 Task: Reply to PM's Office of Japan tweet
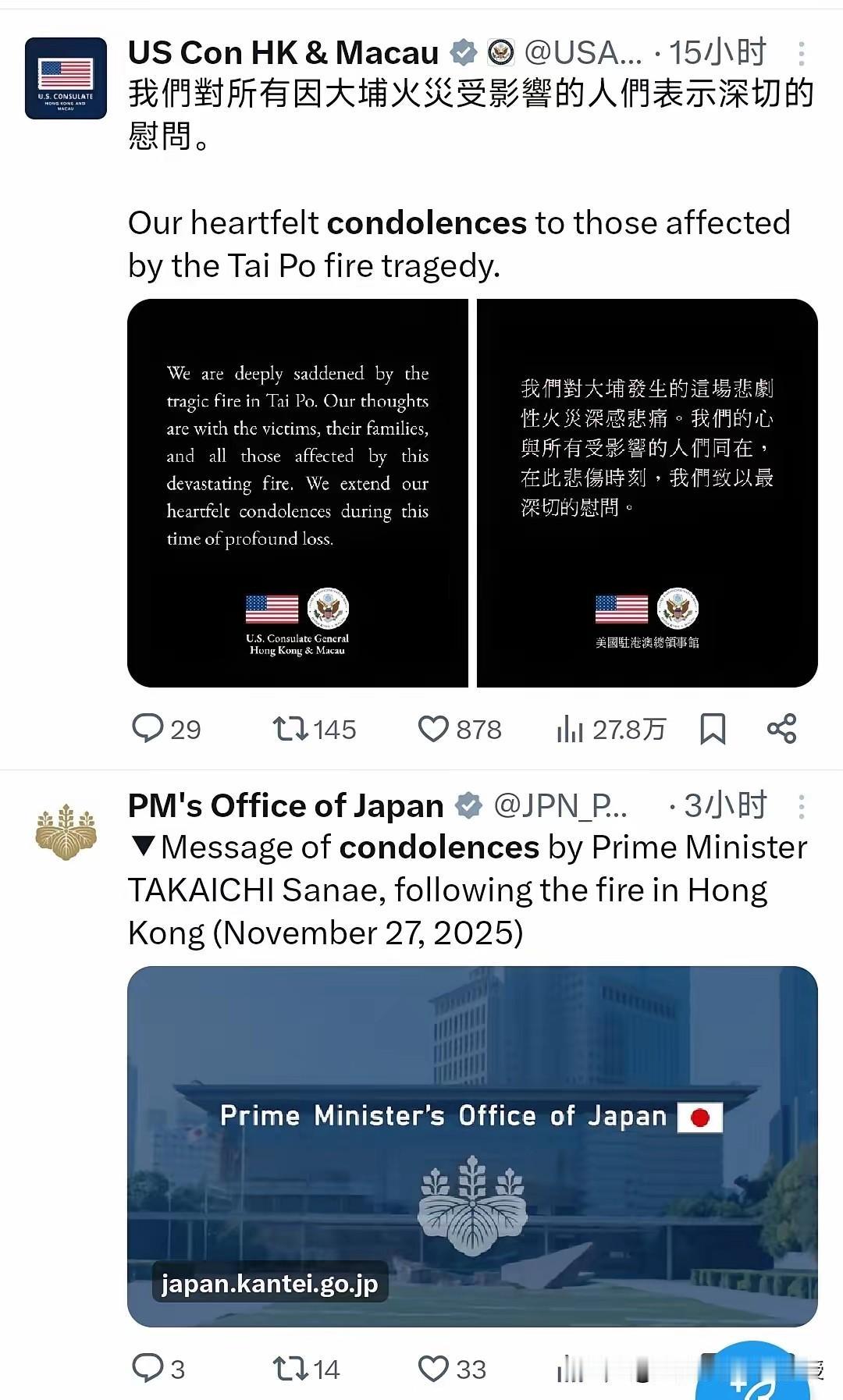coord(158,1369)
